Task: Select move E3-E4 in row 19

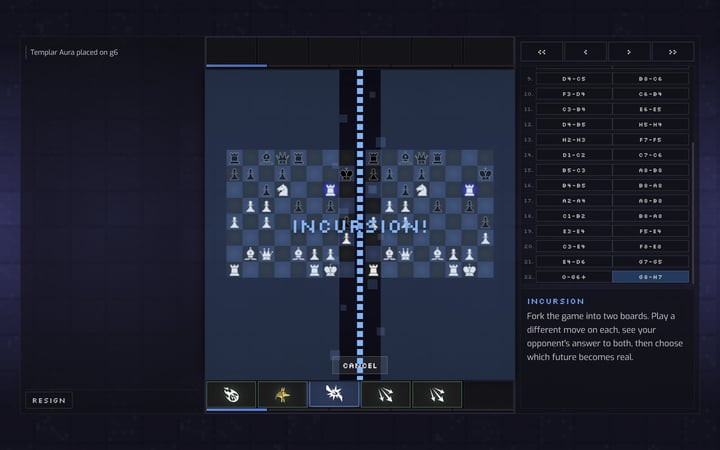Action: click(x=574, y=231)
